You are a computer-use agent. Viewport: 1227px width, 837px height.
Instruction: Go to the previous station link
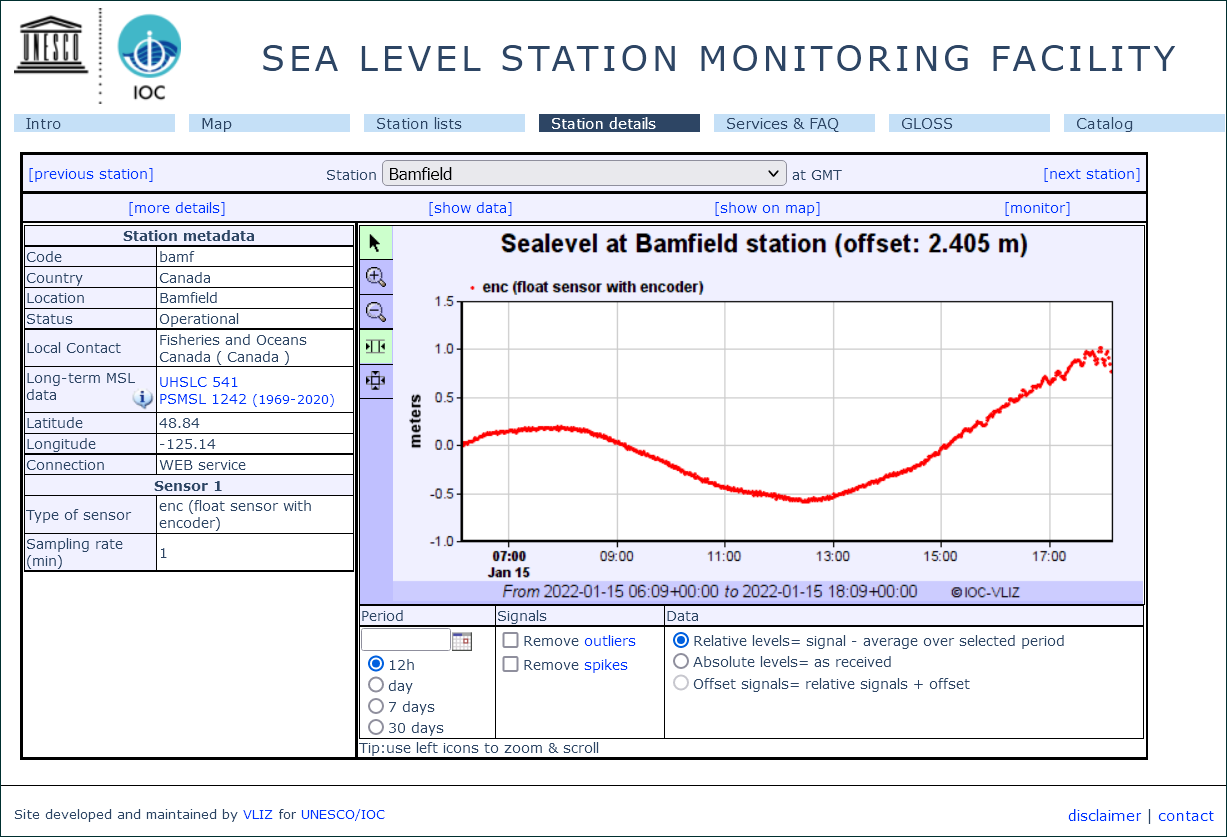click(91, 174)
